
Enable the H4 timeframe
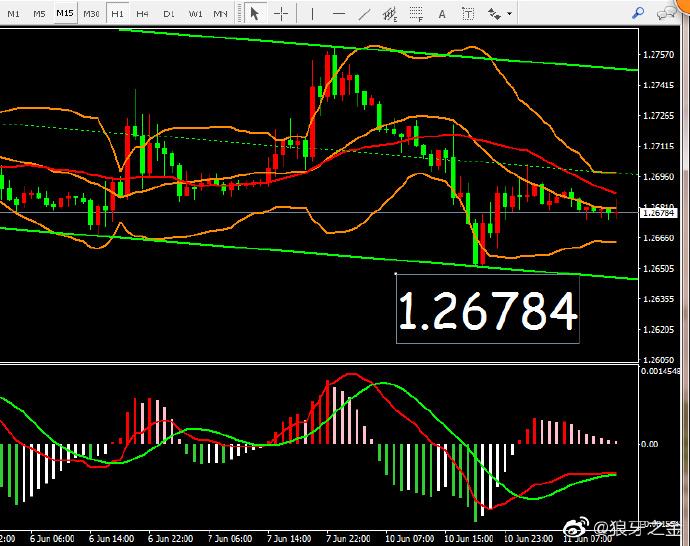tap(143, 14)
